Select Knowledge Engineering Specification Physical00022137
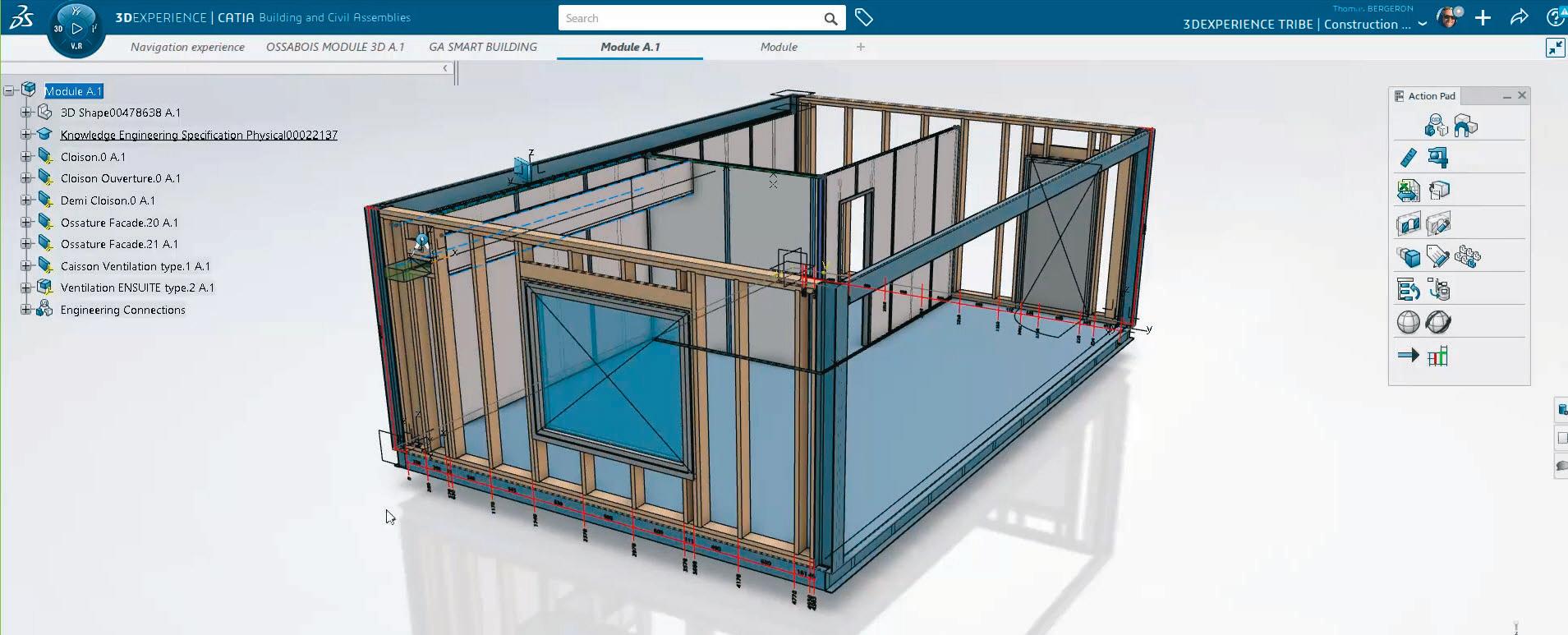The image size is (1568, 635). (199, 135)
